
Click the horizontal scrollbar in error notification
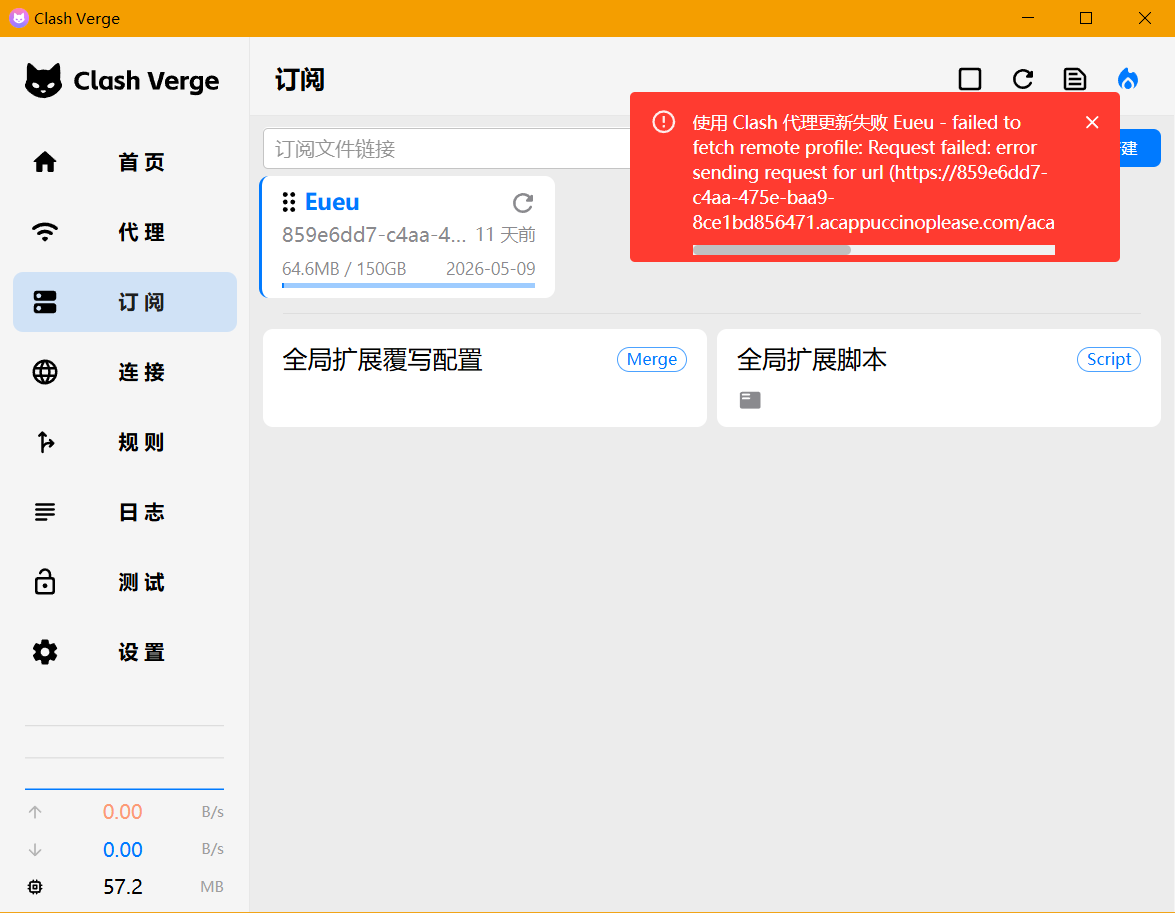click(x=771, y=250)
